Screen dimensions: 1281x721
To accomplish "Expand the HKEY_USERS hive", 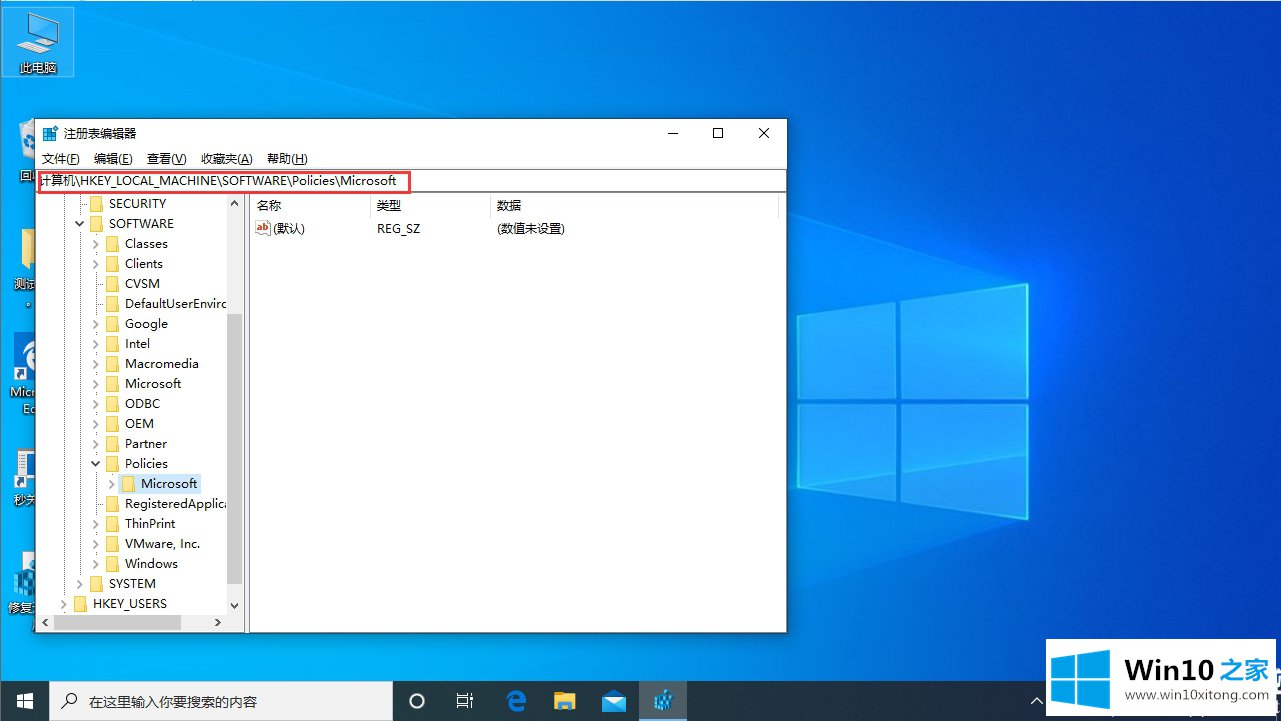I will (x=64, y=604).
